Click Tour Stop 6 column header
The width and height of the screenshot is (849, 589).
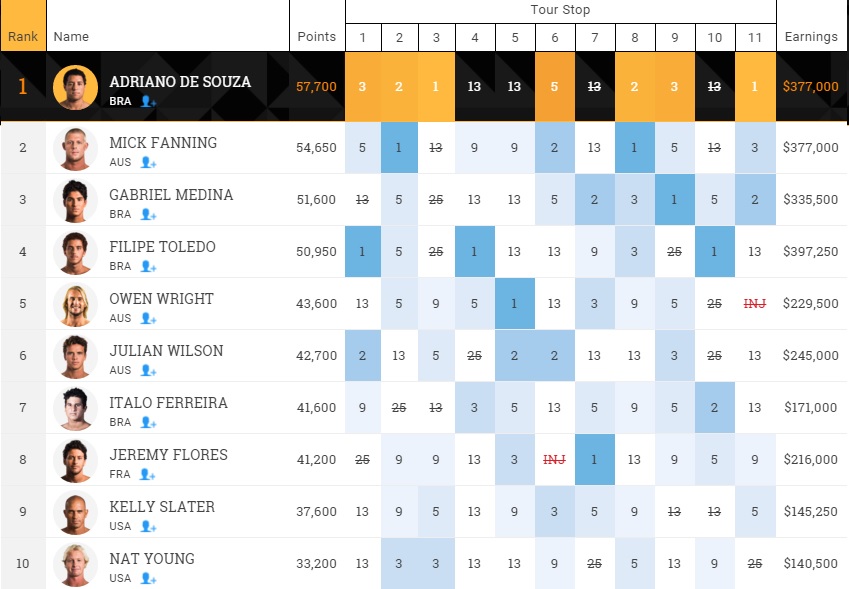click(x=555, y=38)
